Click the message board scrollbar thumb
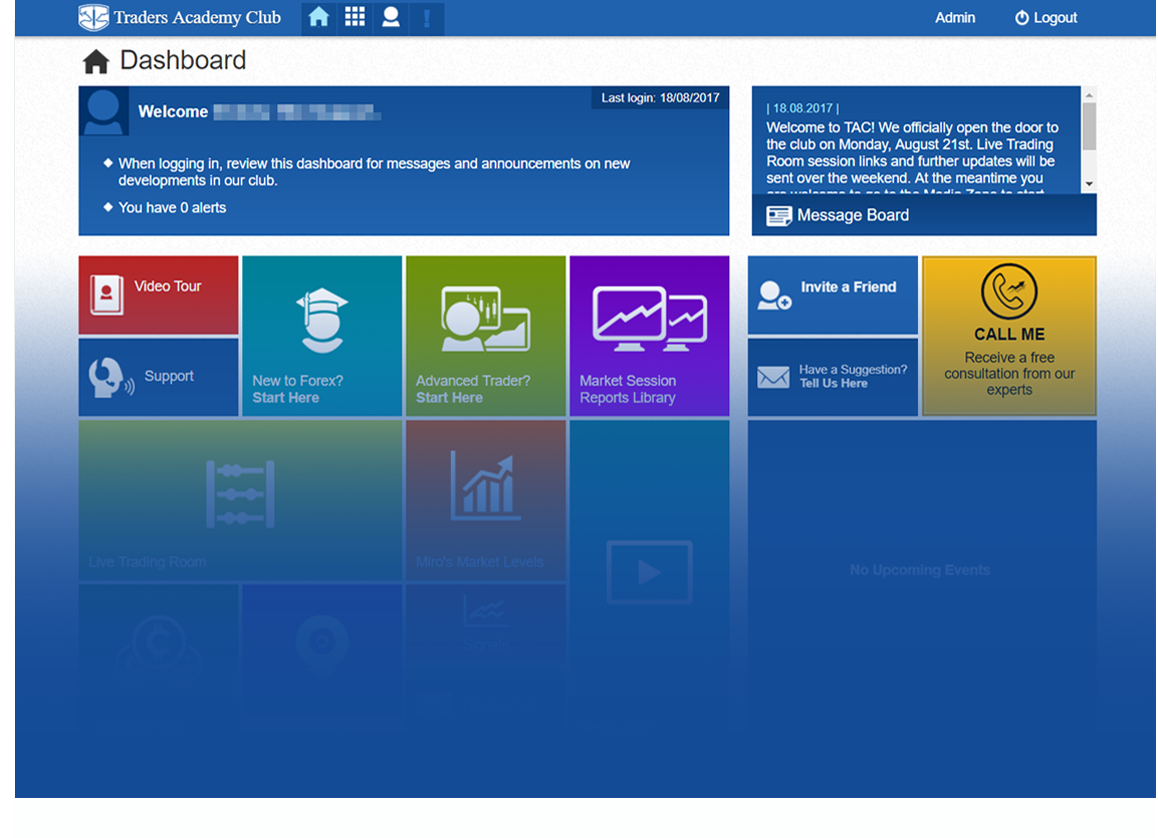The width and height of the screenshot is (1158, 838). tap(1089, 126)
